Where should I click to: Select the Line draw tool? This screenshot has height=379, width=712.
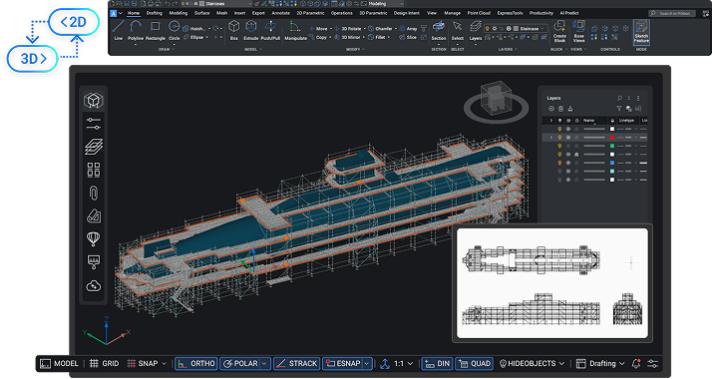(x=119, y=30)
